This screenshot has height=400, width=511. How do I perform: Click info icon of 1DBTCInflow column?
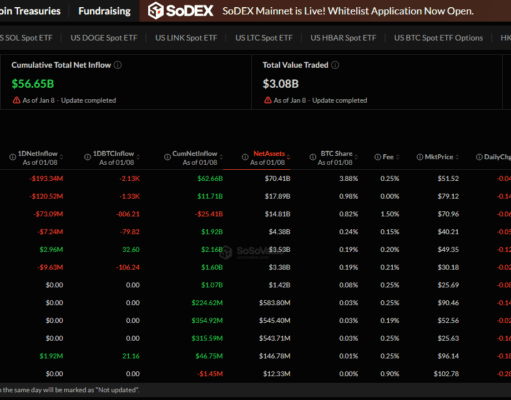click(x=87, y=157)
